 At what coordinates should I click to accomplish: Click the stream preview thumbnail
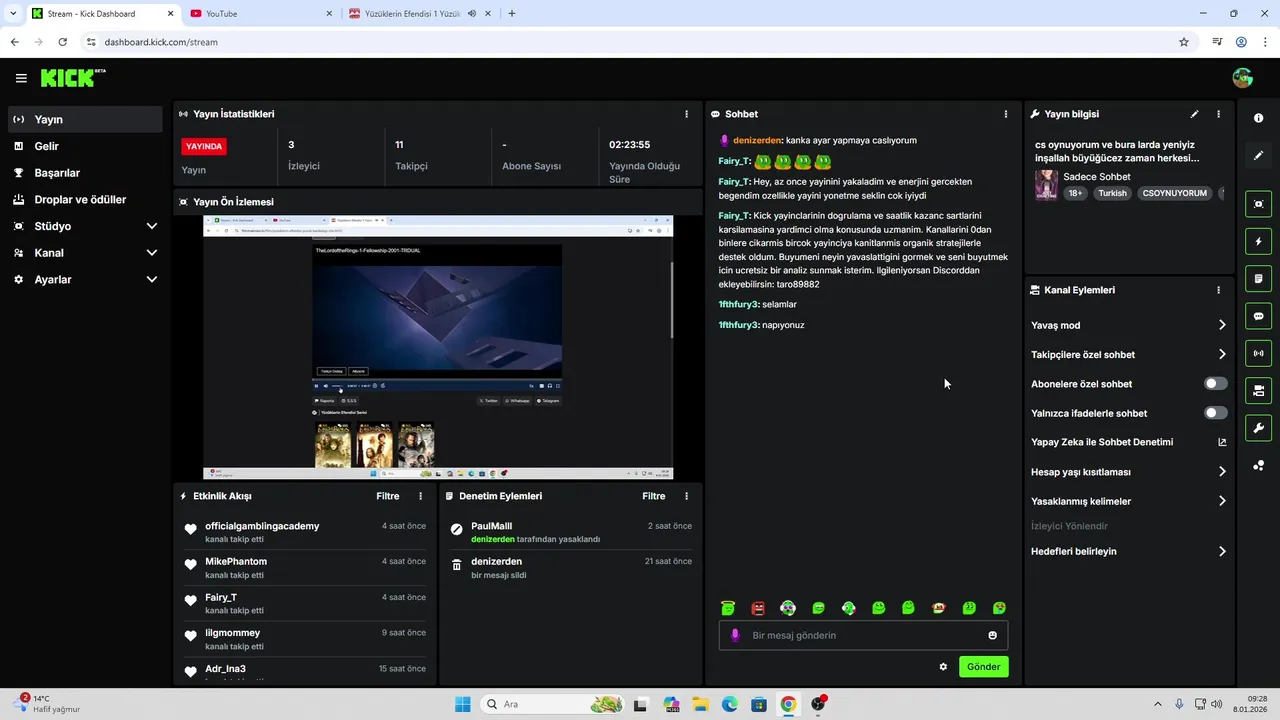(x=438, y=347)
